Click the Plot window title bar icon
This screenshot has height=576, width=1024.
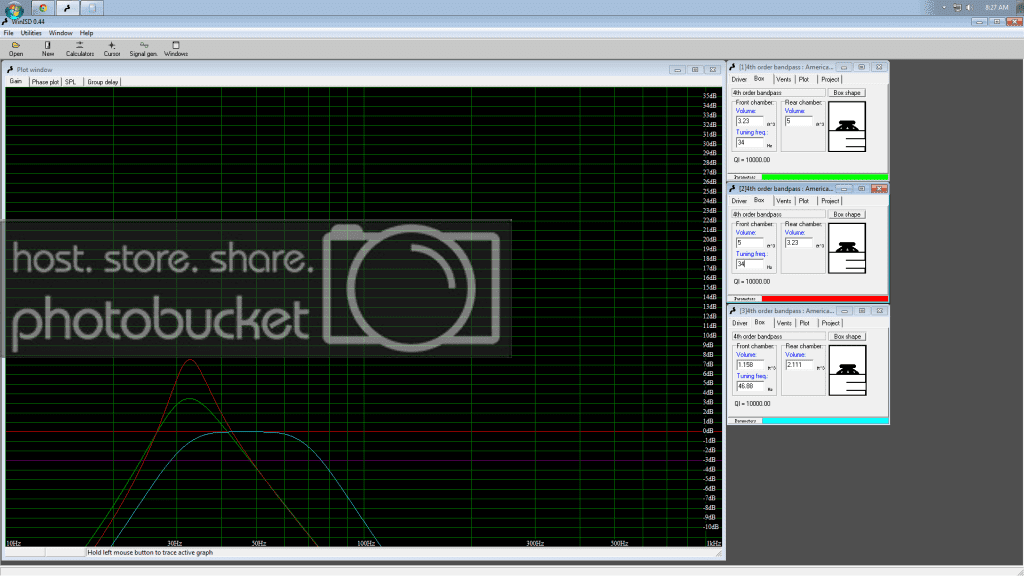point(10,69)
